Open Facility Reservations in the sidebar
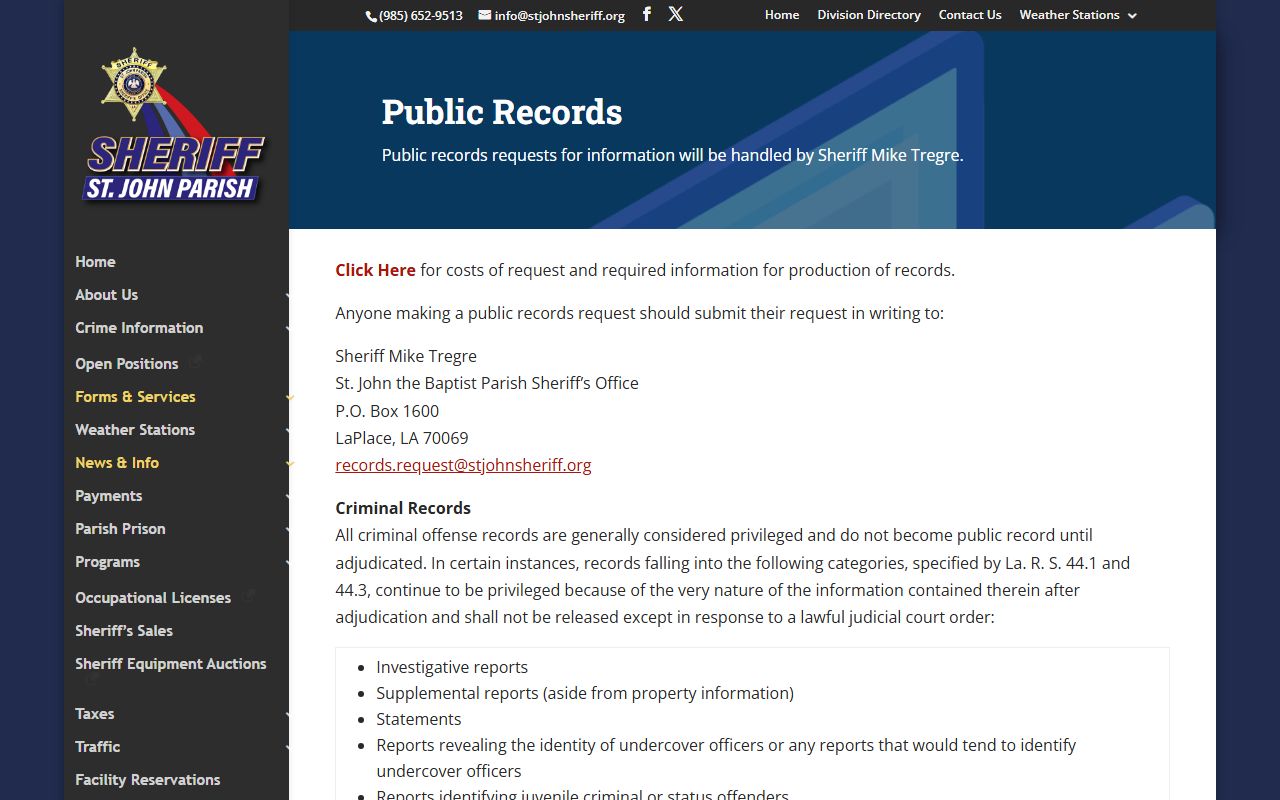 147,780
